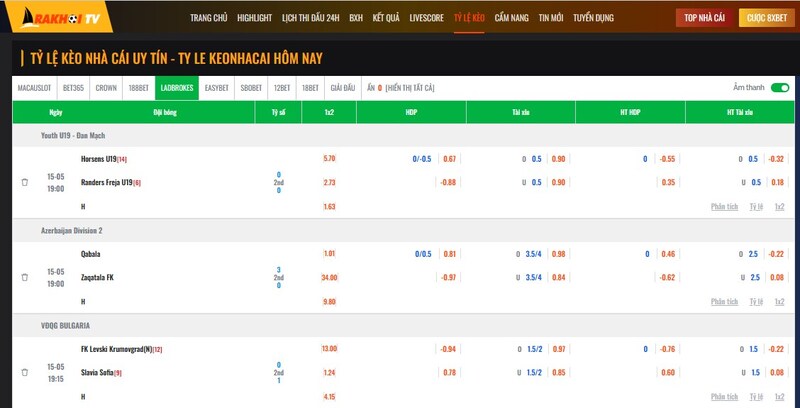Viewport: 800px width, 408px height.
Task: Click the 4.15 draw odds
Action: [x=329, y=396]
